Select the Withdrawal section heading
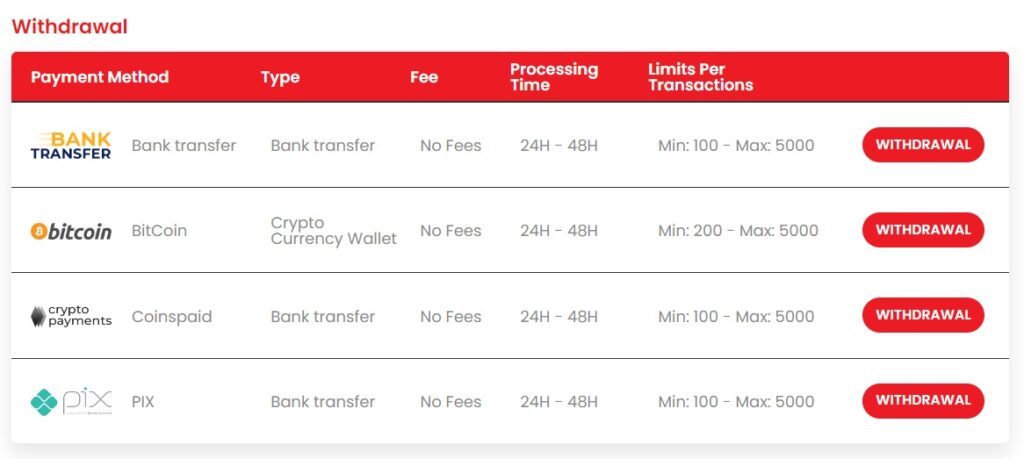 [70, 27]
